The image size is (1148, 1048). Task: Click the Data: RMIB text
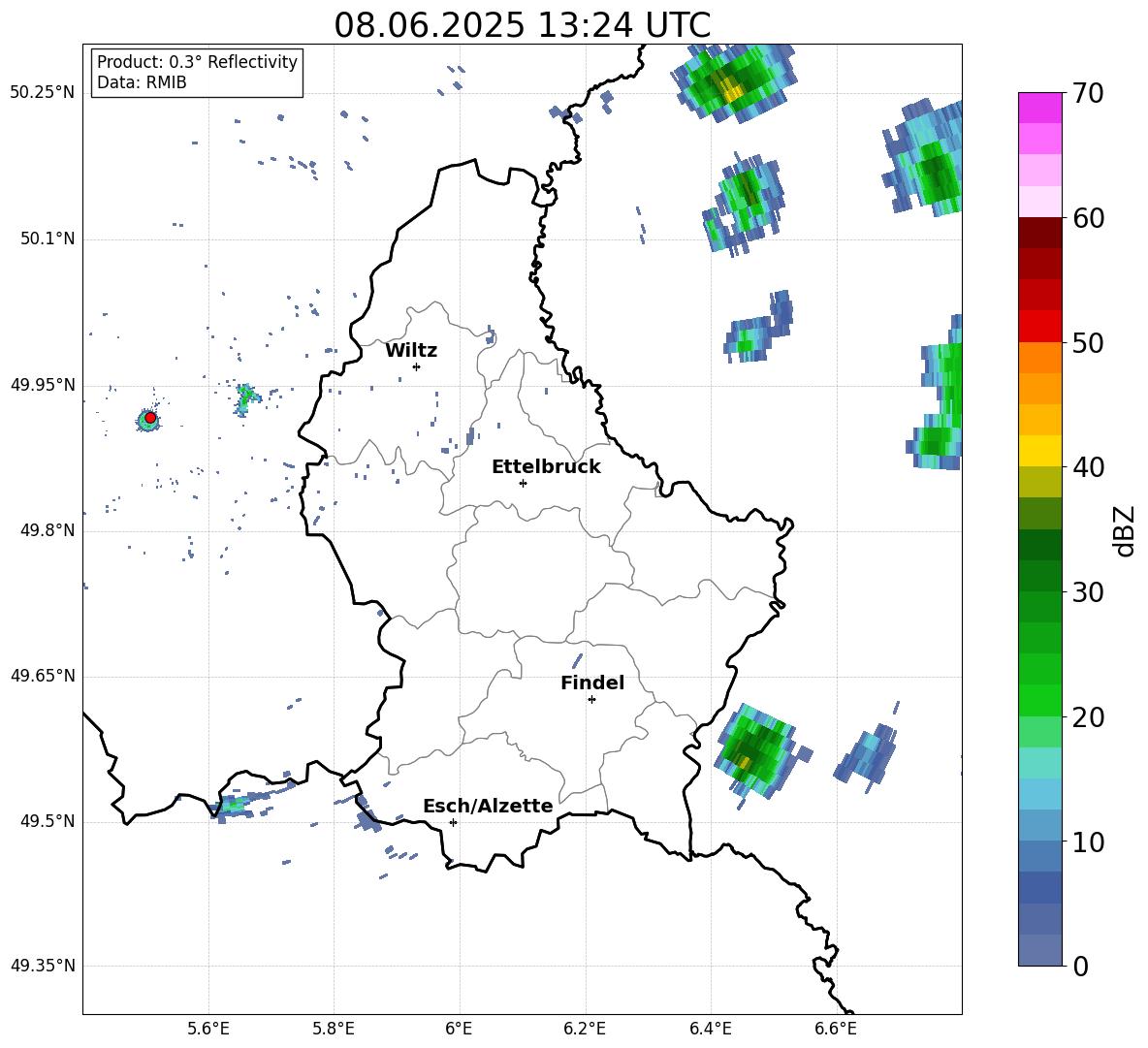click(142, 82)
